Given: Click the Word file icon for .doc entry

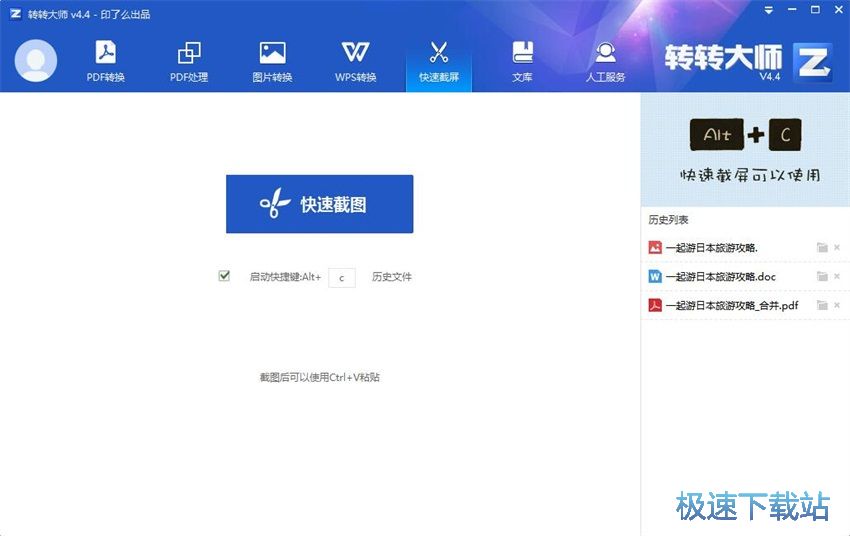Looking at the screenshot, I should tap(655, 276).
